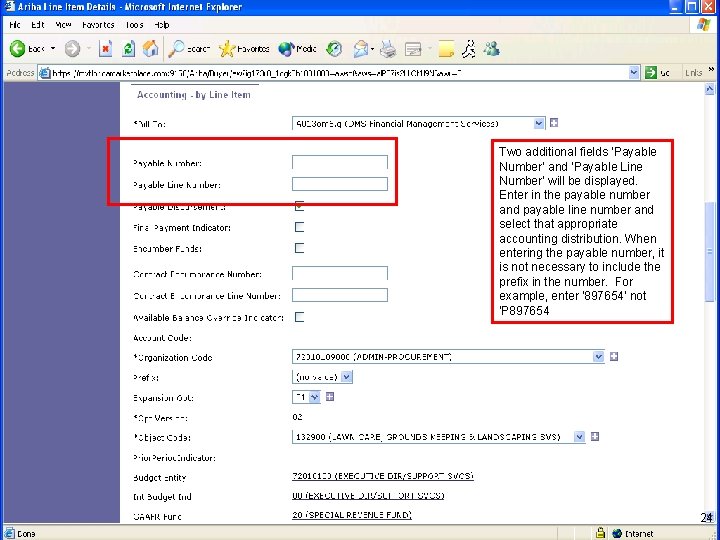Screen dimensions: 720x540
Task: Open the address bar history dropdown
Action: (634, 73)
